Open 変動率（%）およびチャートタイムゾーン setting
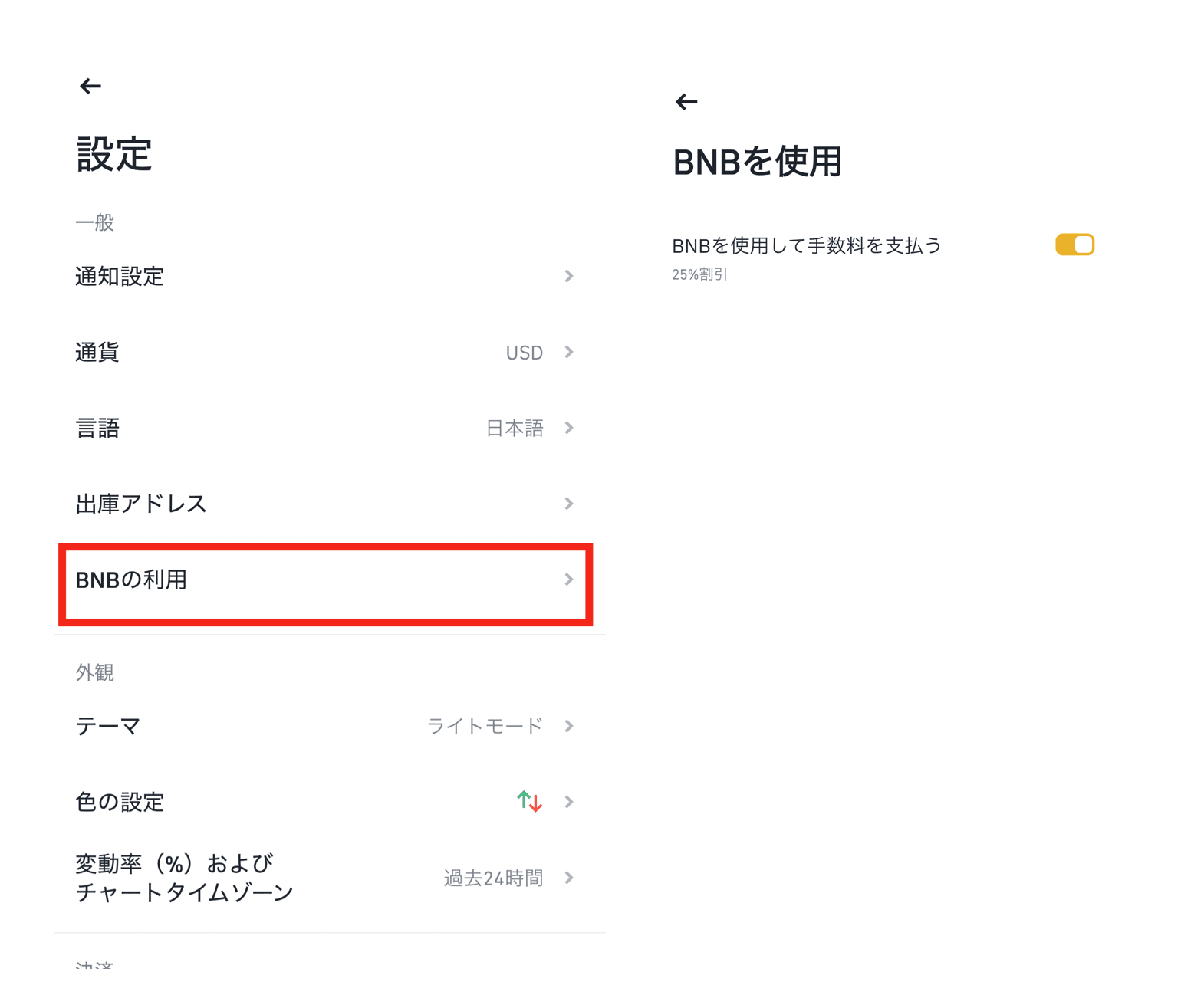 click(325, 878)
